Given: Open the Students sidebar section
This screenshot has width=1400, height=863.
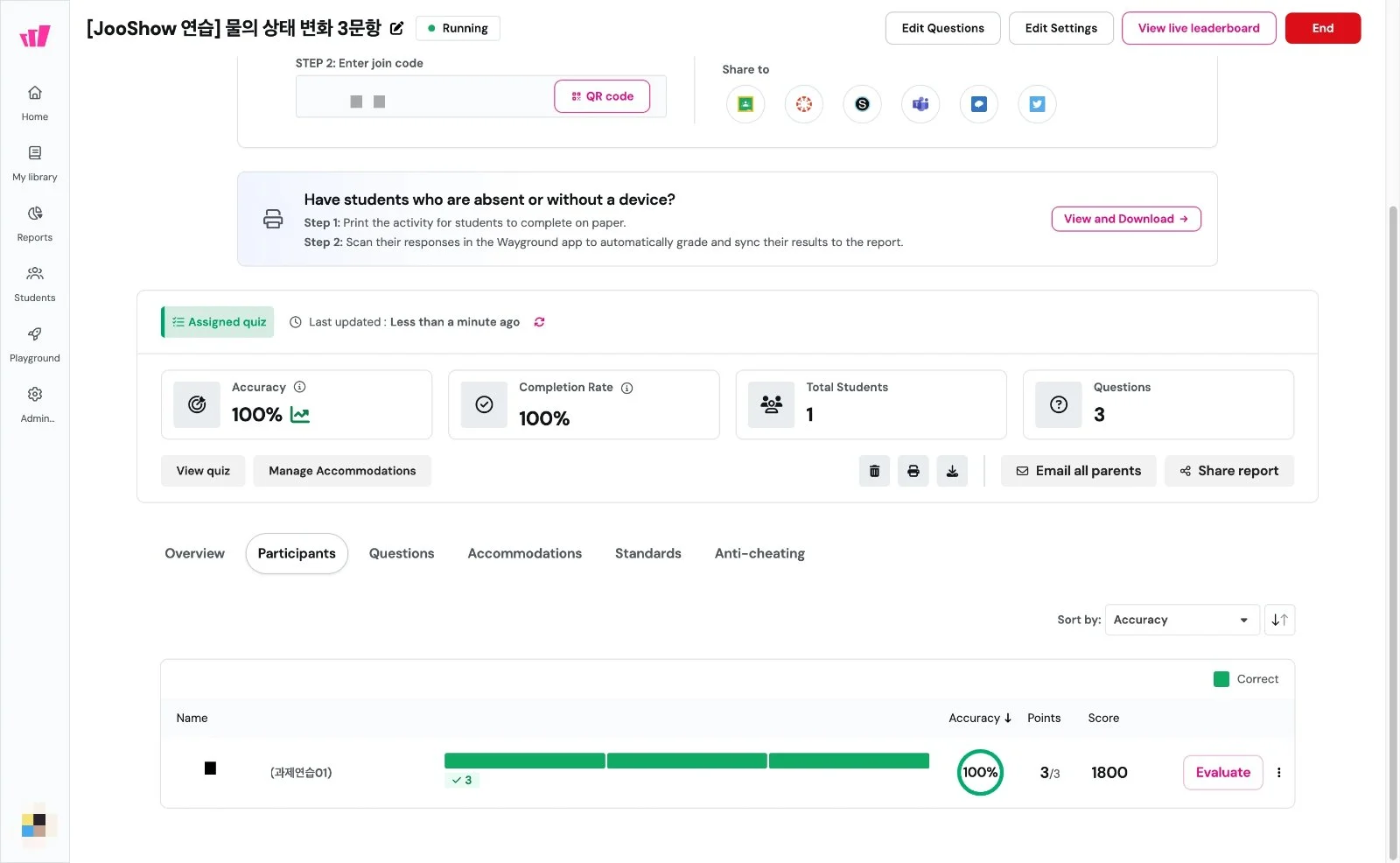Looking at the screenshot, I should click(x=35, y=284).
